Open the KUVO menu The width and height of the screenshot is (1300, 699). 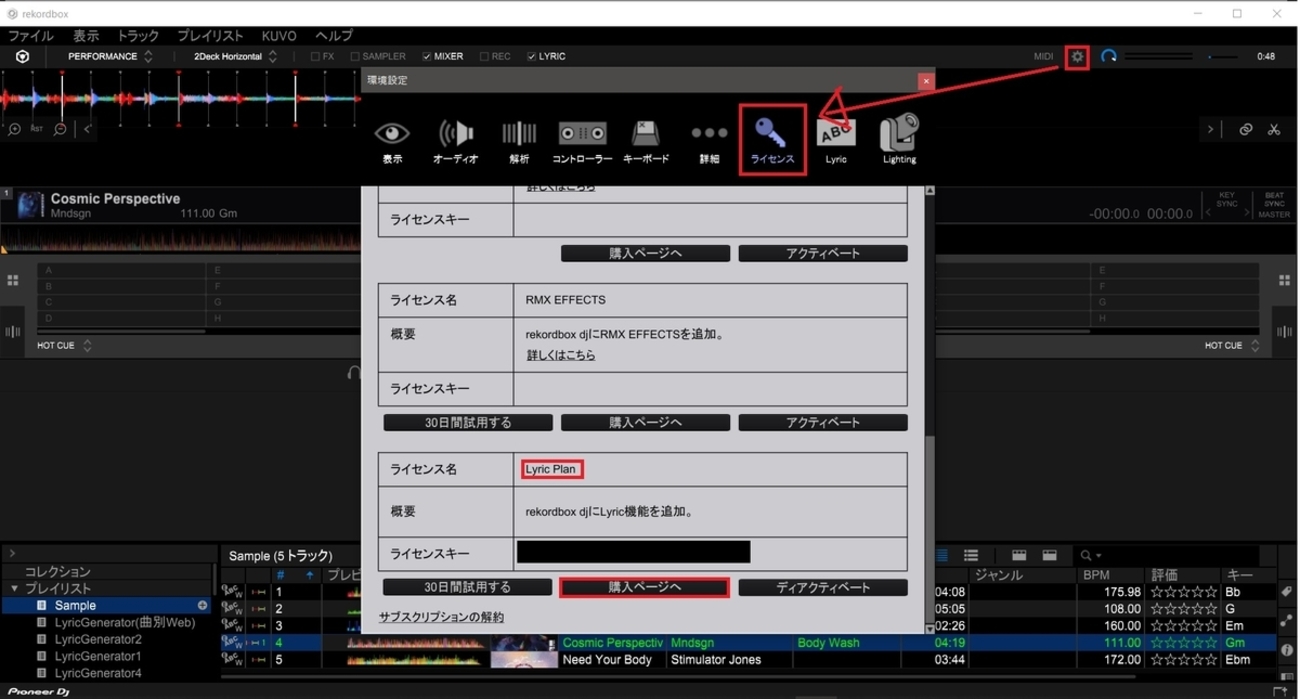pyautogui.click(x=279, y=35)
